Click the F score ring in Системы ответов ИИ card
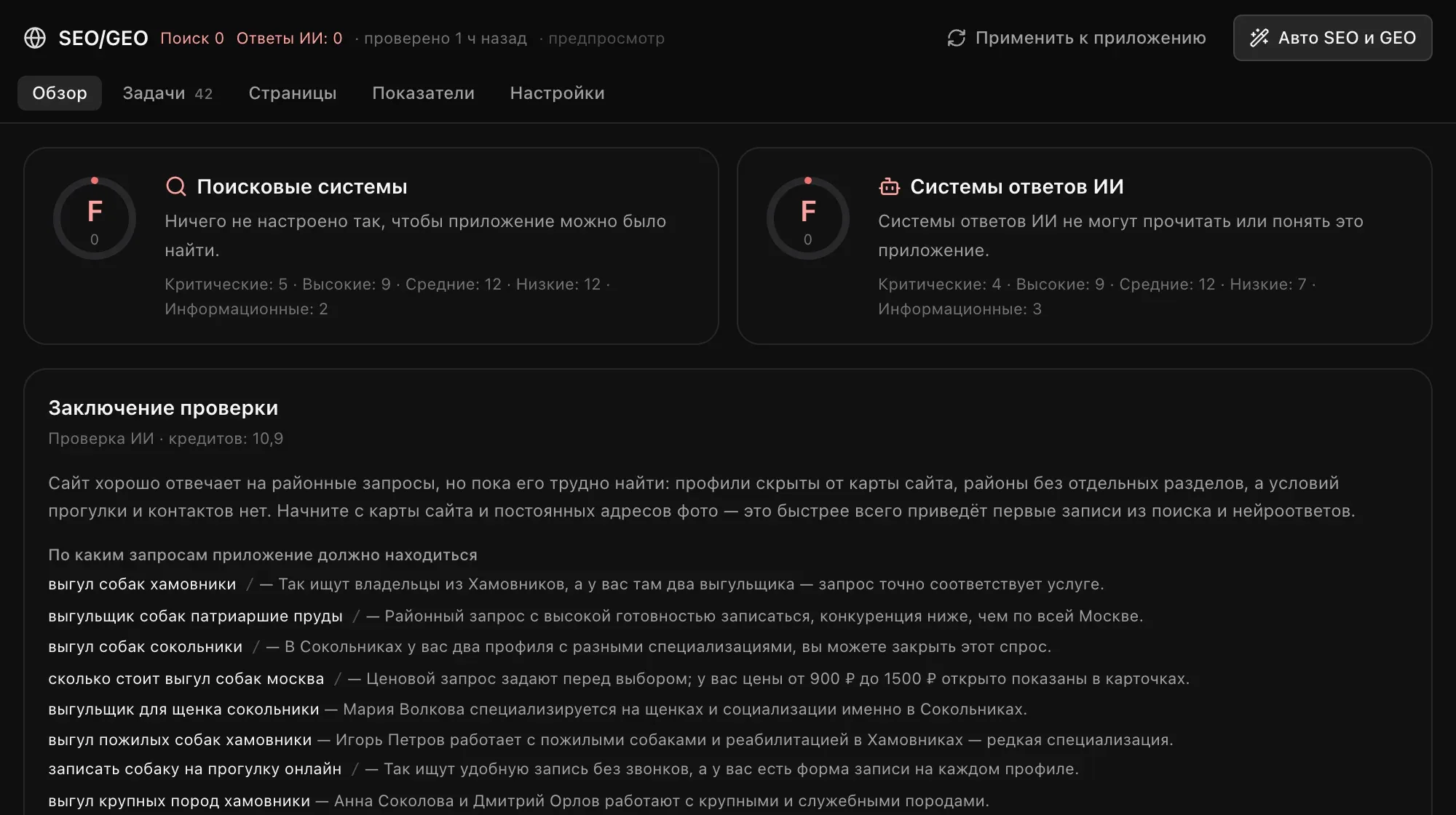 click(808, 218)
